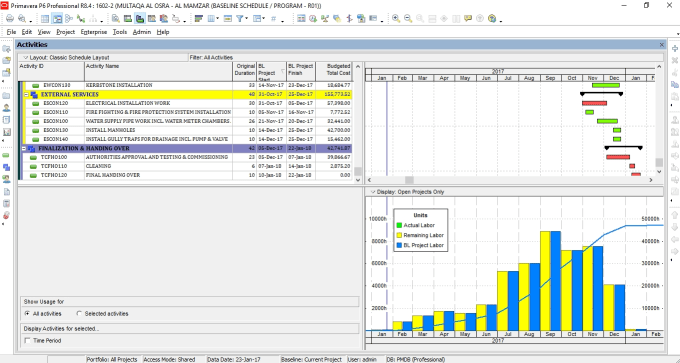The width and height of the screenshot is (680, 363).
Task: Click the yellow notebook hint icon
Action: 468,19
